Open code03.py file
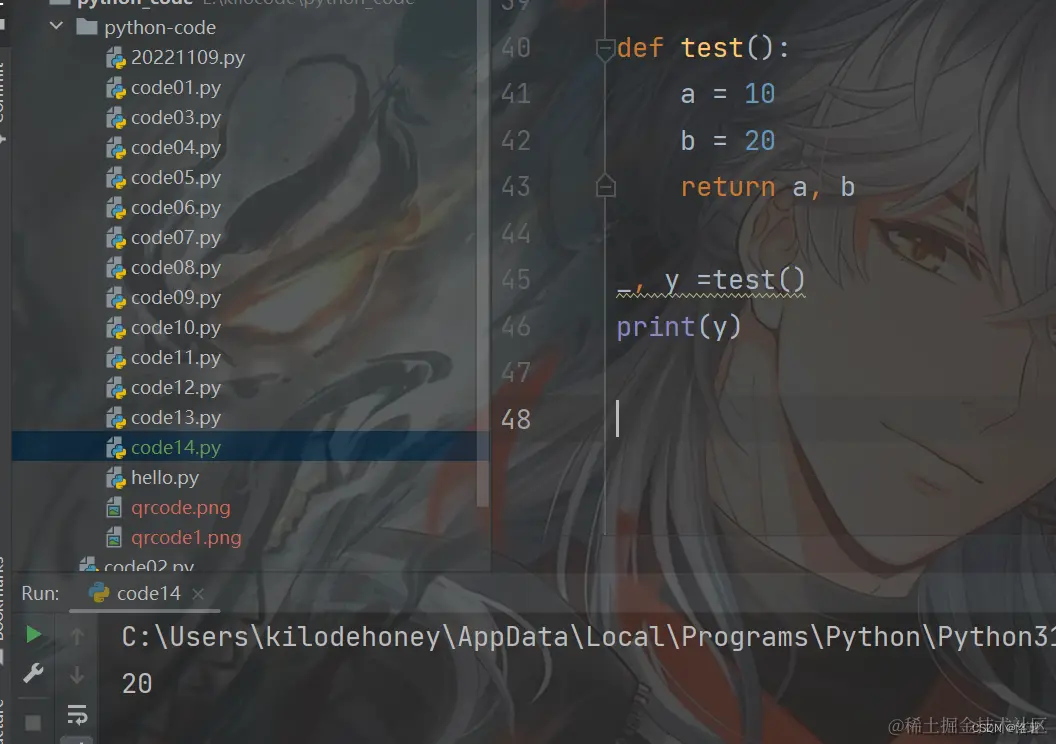 pyautogui.click(x=176, y=117)
